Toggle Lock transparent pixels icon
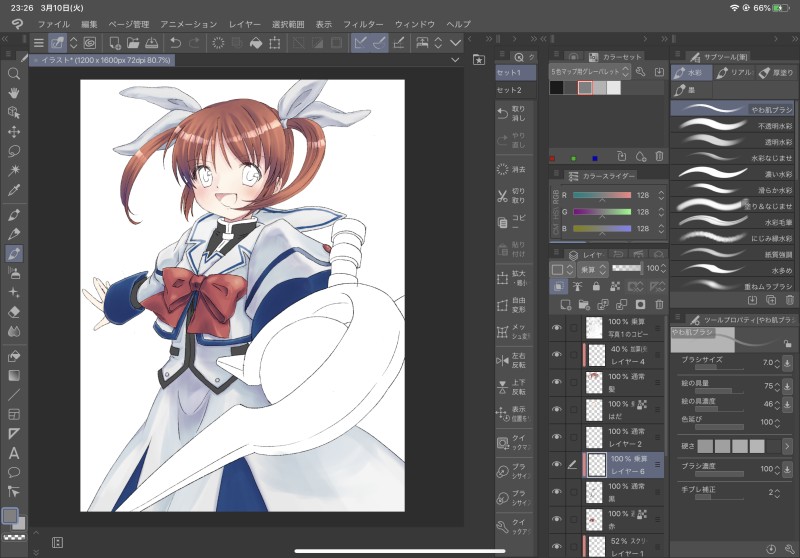This screenshot has height=558, width=800. click(x=615, y=287)
